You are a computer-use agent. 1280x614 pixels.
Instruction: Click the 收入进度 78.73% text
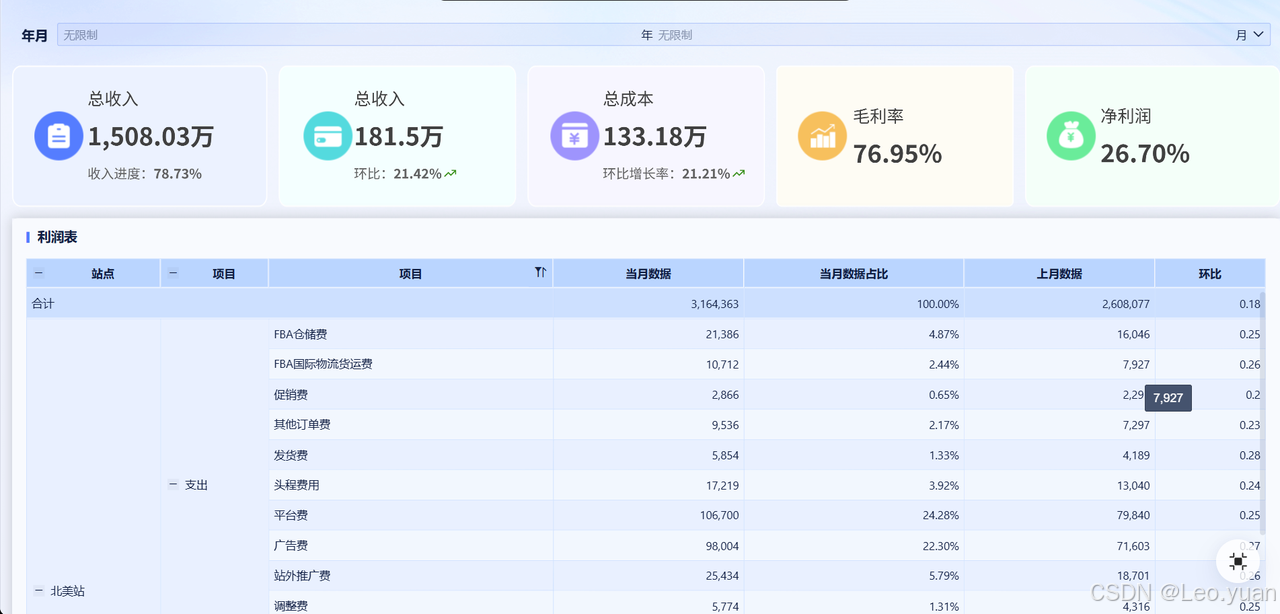(x=145, y=174)
